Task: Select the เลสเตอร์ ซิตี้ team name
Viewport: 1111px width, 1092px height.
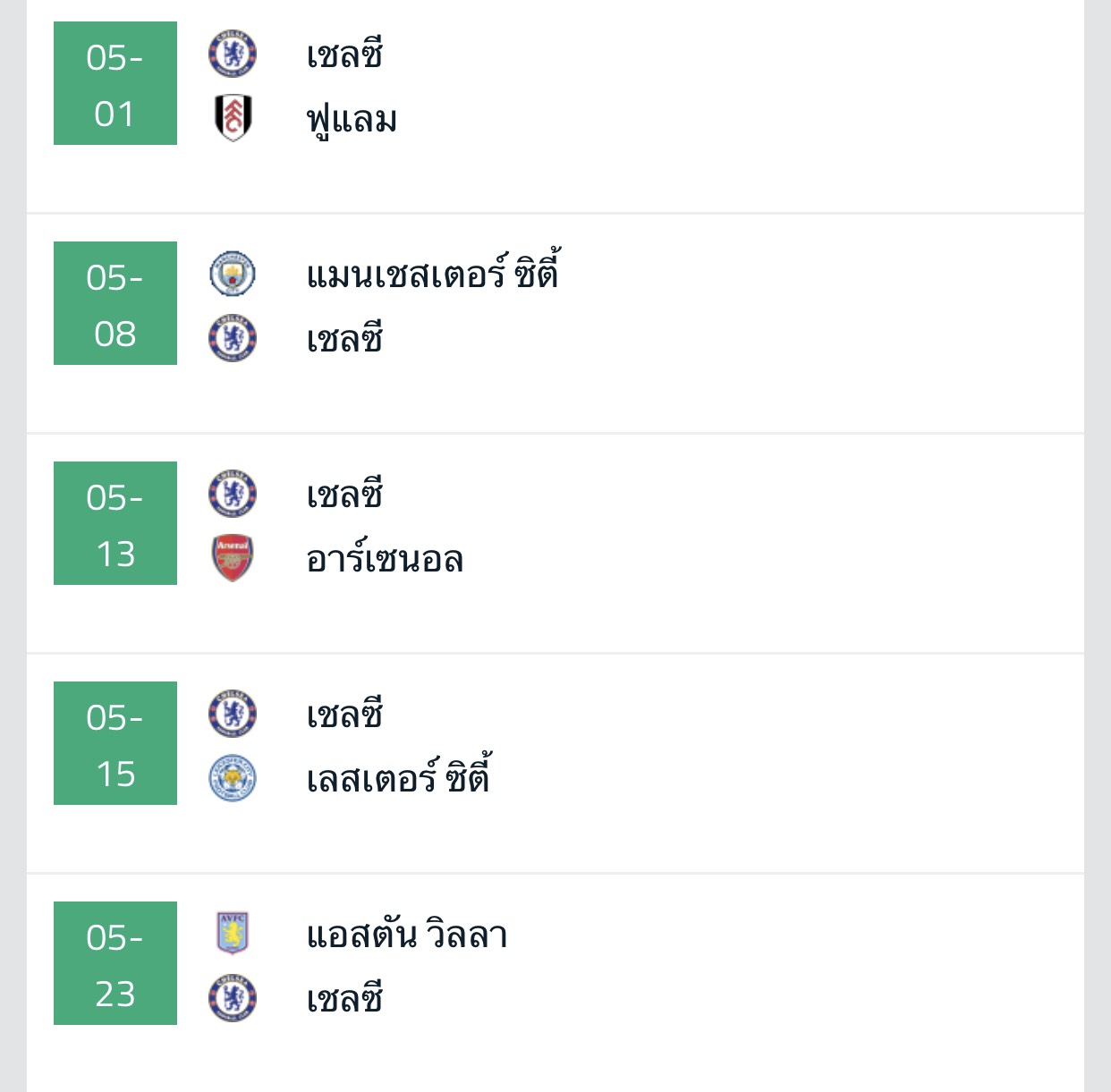Action: tap(398, 778)
